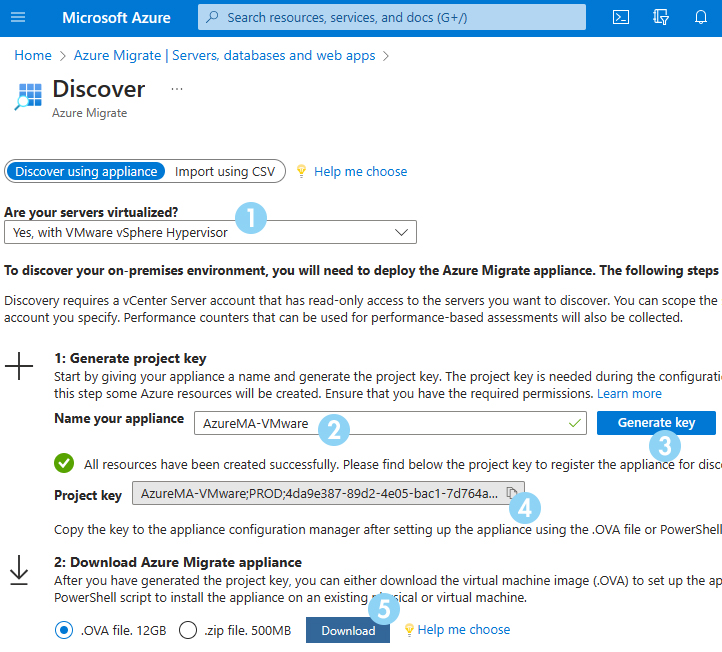The image size is (722, 652).
Task: Open the Cloud Shell icon
Action: (621, 17)
